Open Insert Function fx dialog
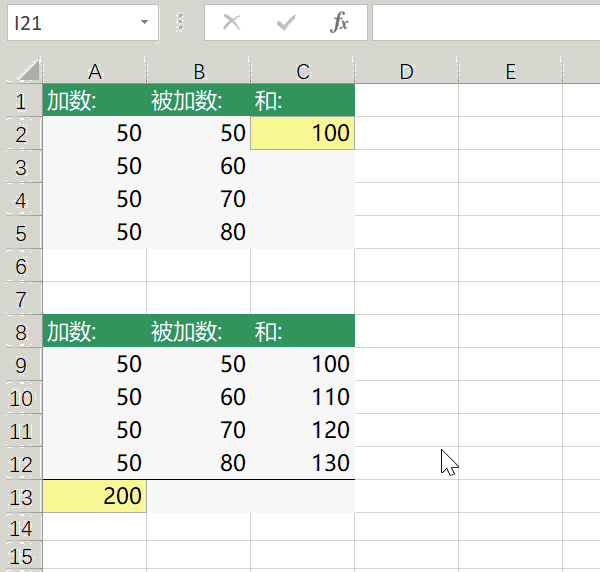600x572 pixels. point(339,22)
